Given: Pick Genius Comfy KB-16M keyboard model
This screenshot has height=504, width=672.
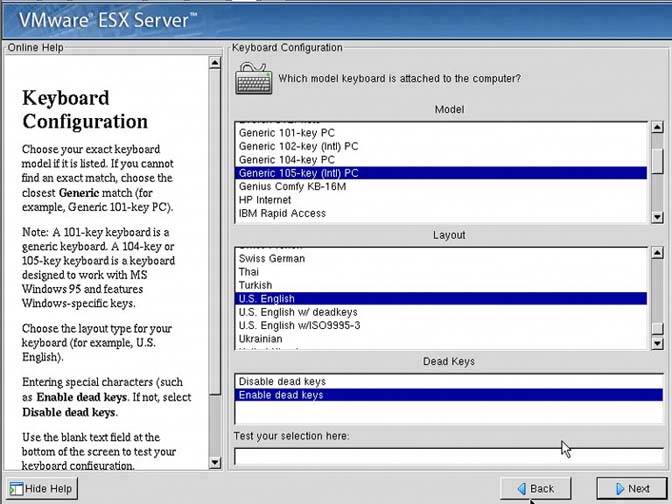Looking at the screenshot, I should pos(441,186).
